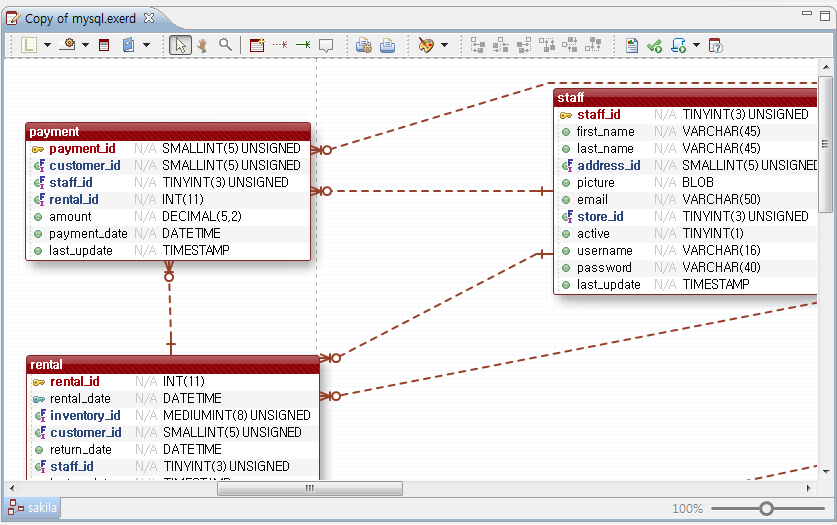Close the Copy of mysql.exerd editor tab
837x525 pixels.
149,18
